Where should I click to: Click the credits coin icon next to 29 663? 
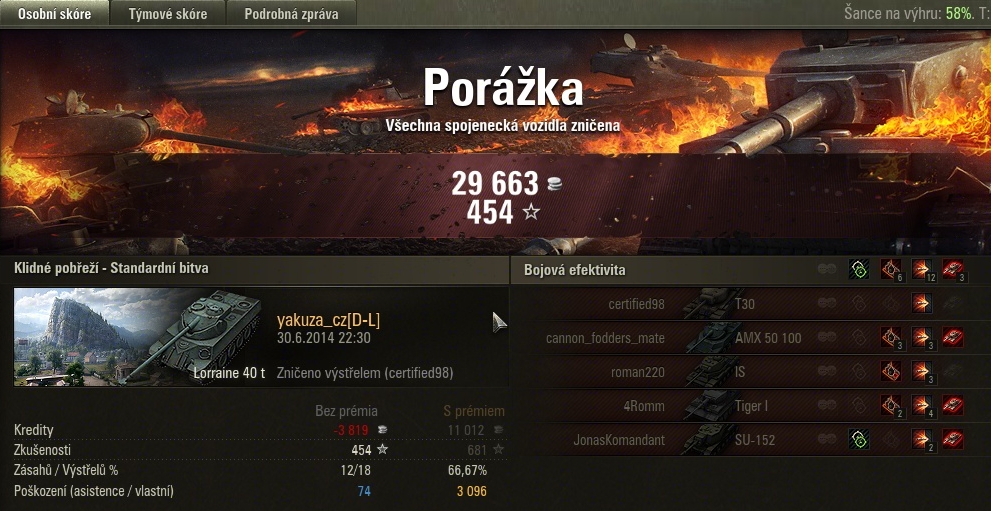point(554,184)
